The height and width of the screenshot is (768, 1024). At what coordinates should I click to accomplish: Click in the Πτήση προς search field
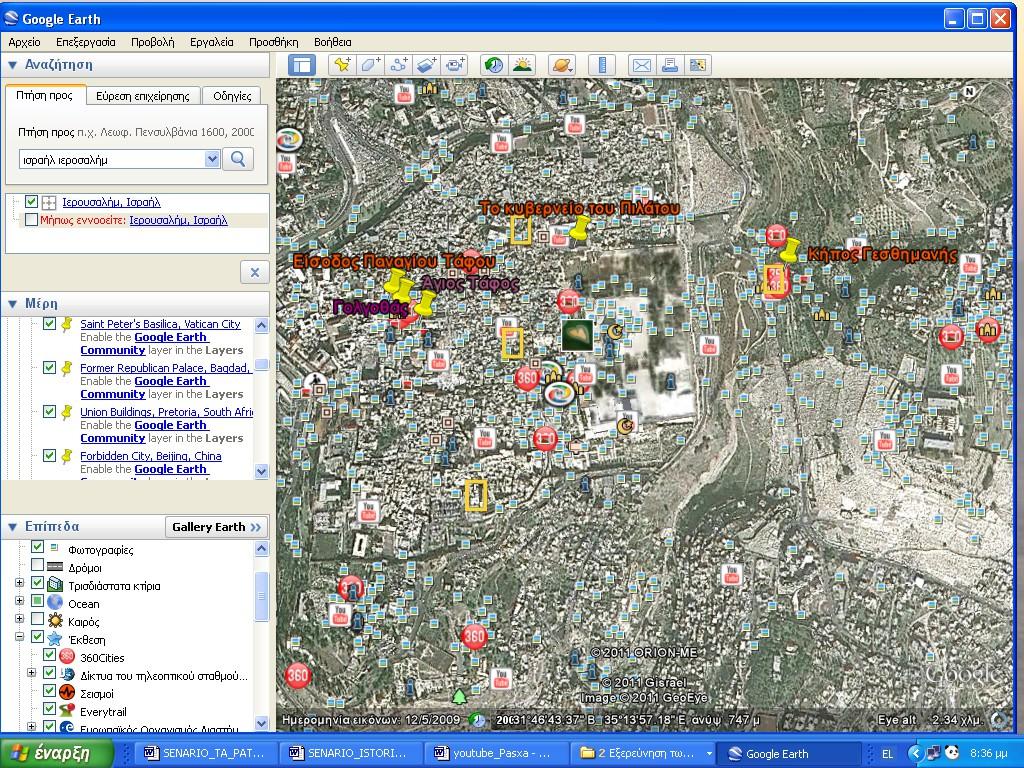coord(112,159)
